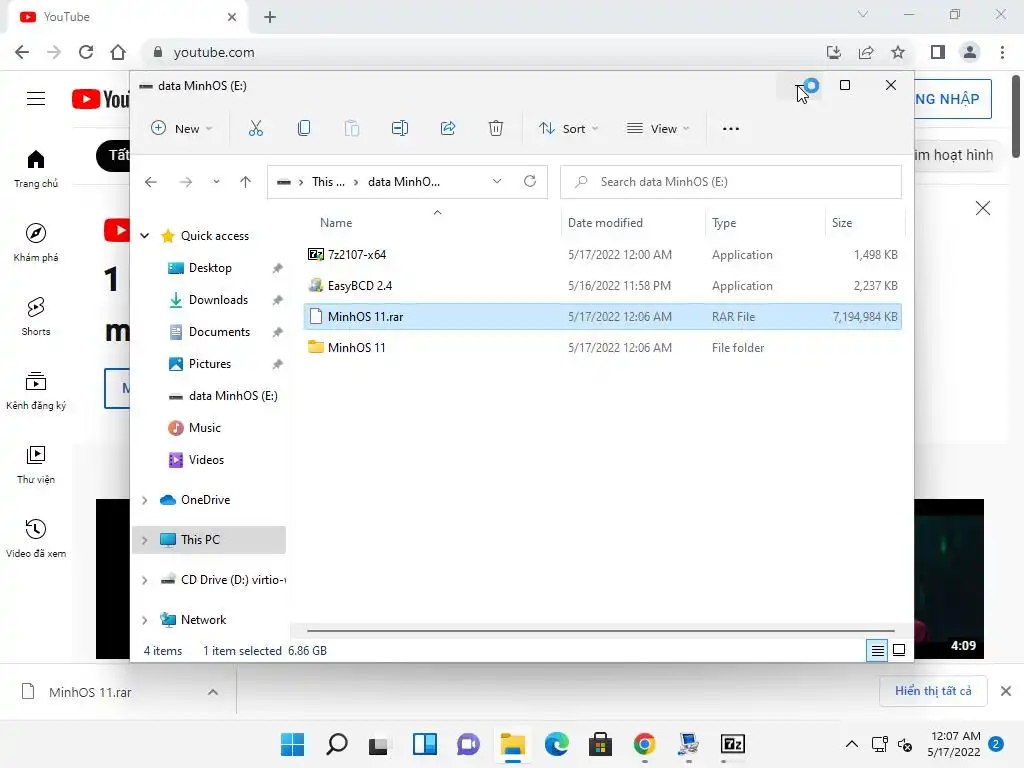Select Pictures in Quick access
Viewport: 1024px width, 768px height.
(x=210, y=364)
